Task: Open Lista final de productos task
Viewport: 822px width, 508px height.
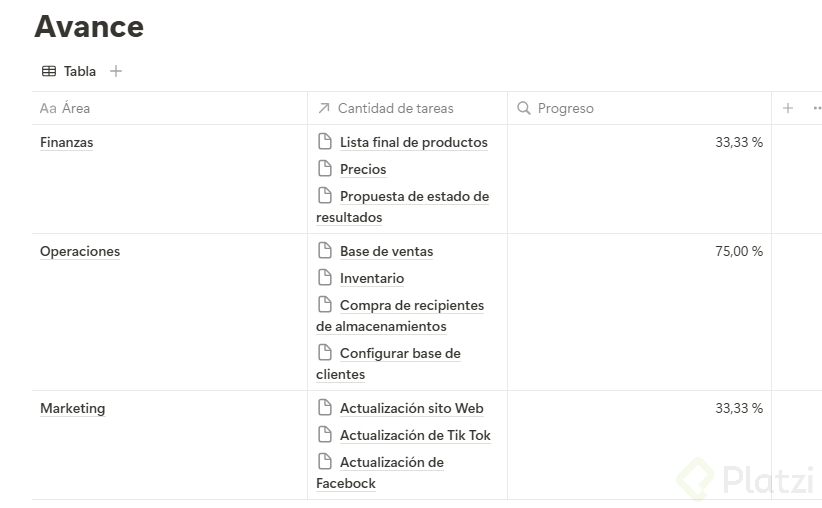Action: click(413, 142)
